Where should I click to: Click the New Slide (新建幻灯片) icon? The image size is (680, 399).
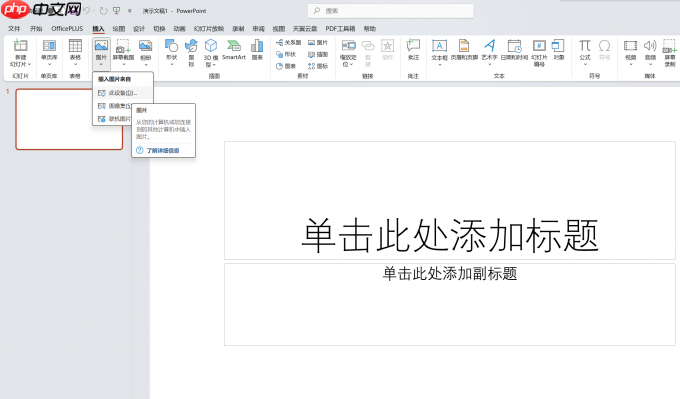(20, 46)
